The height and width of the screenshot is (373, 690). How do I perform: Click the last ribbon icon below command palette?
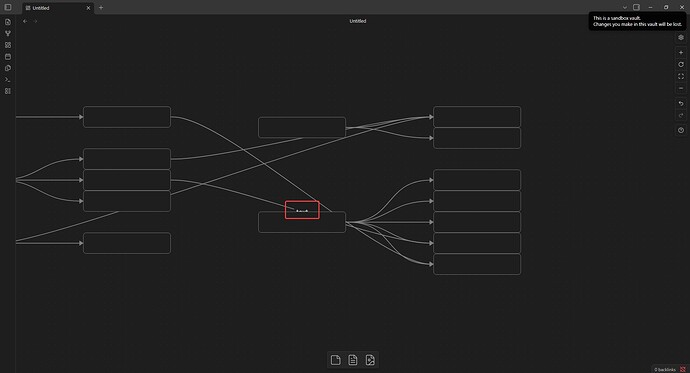[7, 91]
